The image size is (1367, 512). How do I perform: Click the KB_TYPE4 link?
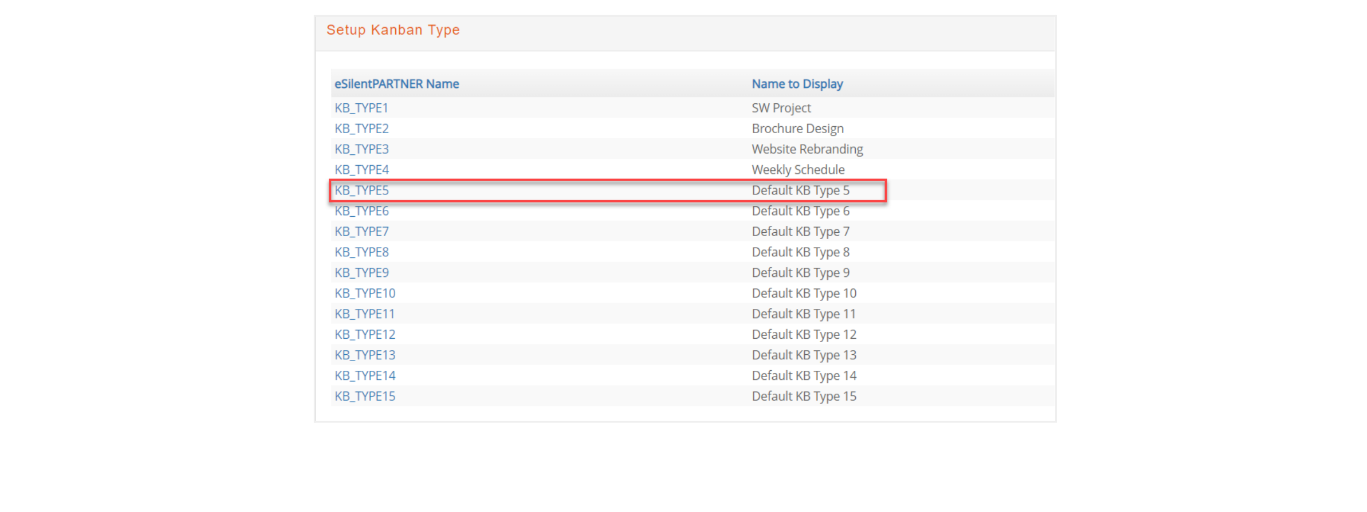362,170
